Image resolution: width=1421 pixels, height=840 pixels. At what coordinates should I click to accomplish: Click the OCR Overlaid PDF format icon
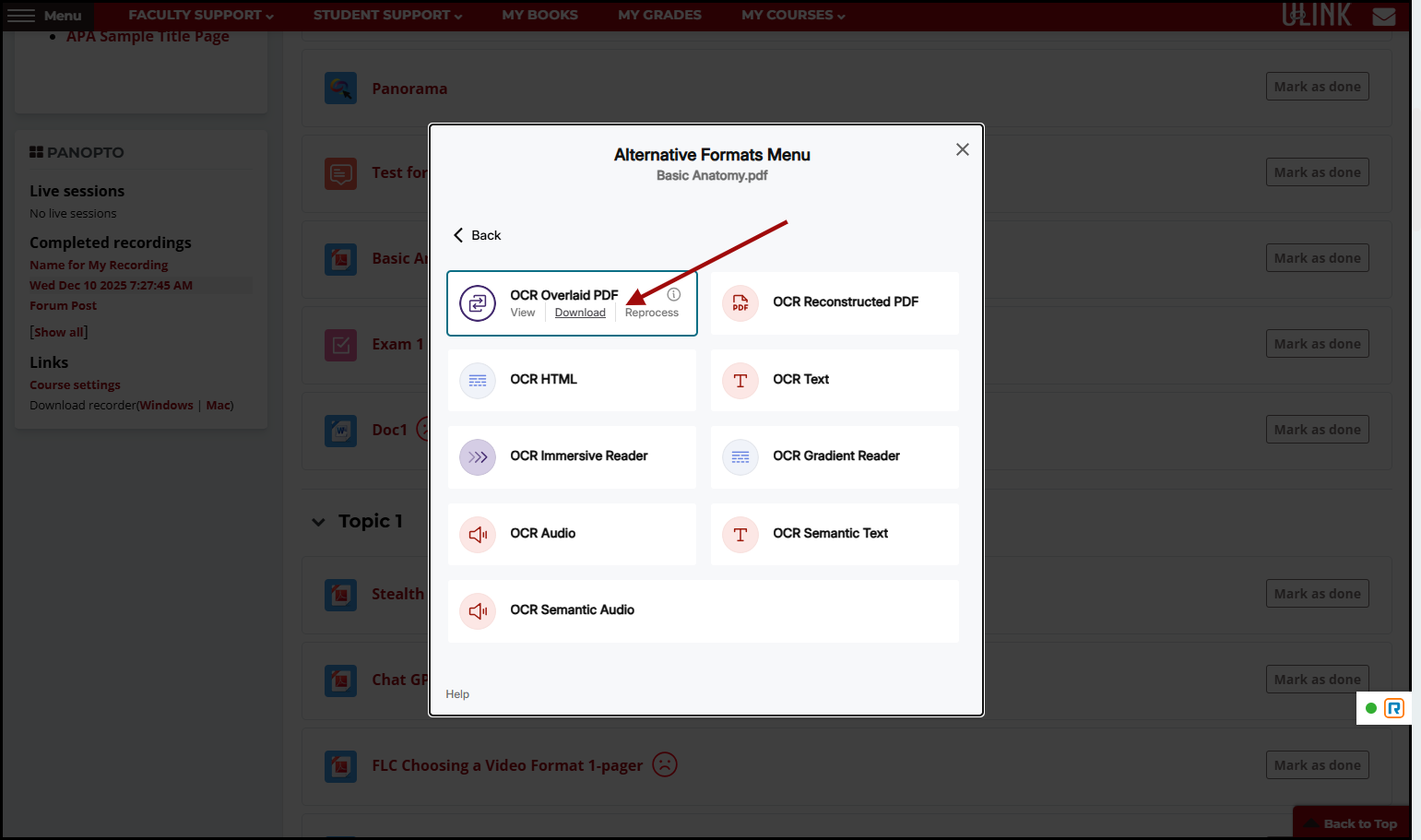point(478,303)
